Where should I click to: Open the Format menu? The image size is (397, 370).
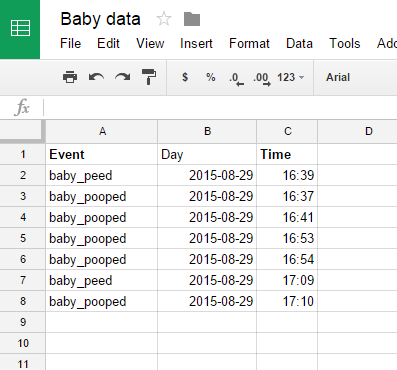pos(249,43)
